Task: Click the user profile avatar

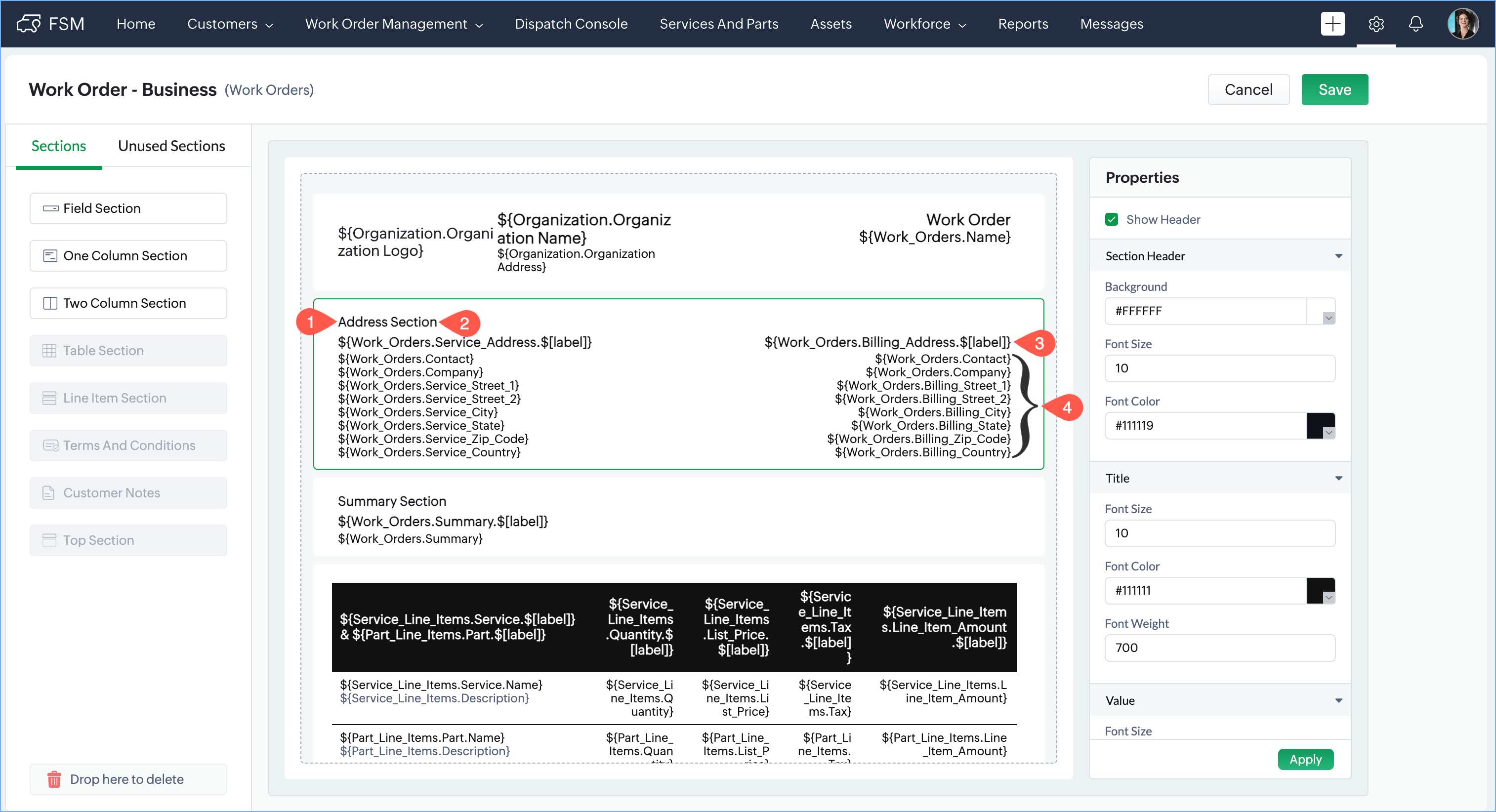Action: pyautogui.click(x=1462, y=24)
